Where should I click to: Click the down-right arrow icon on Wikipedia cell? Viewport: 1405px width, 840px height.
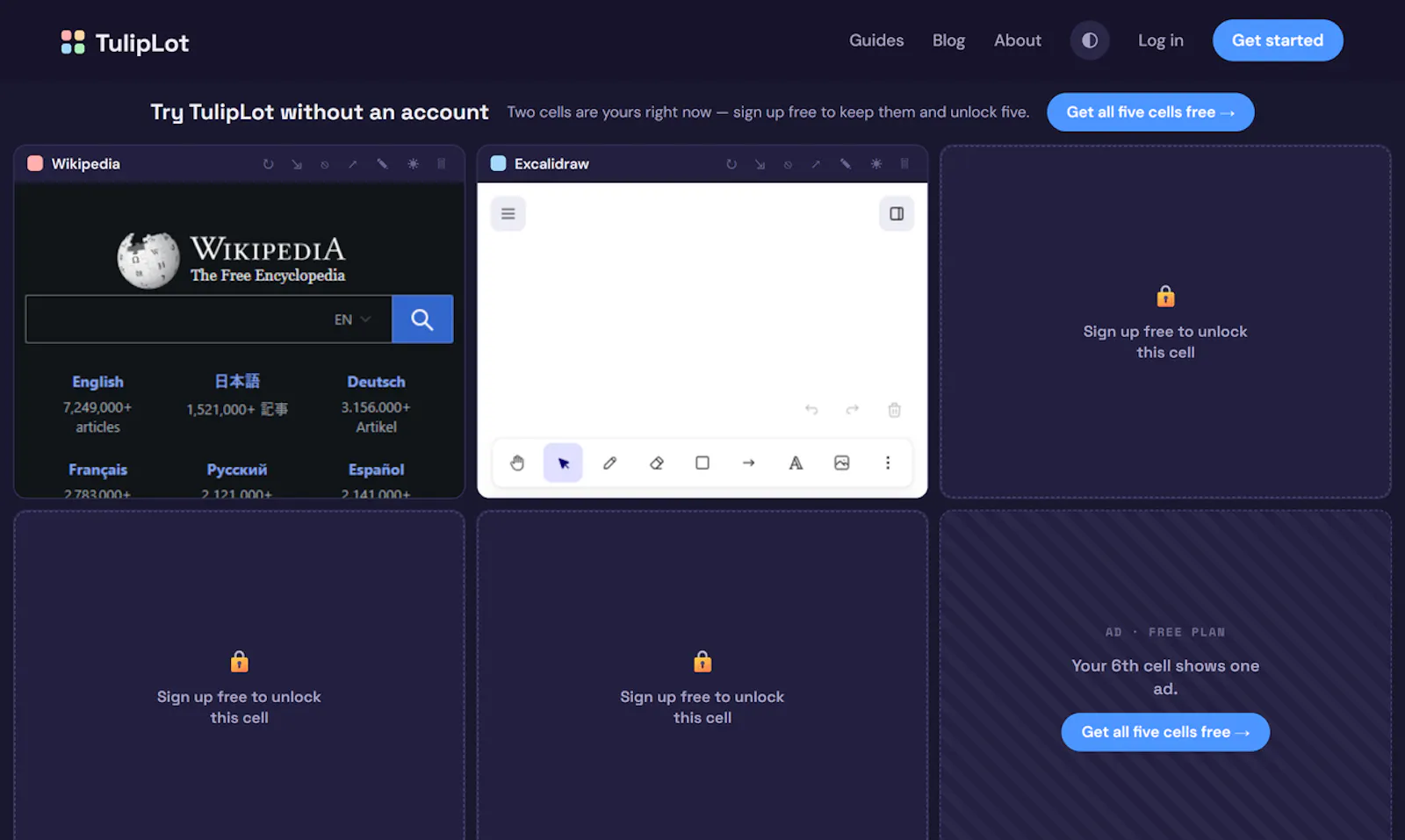coord(297,164)
